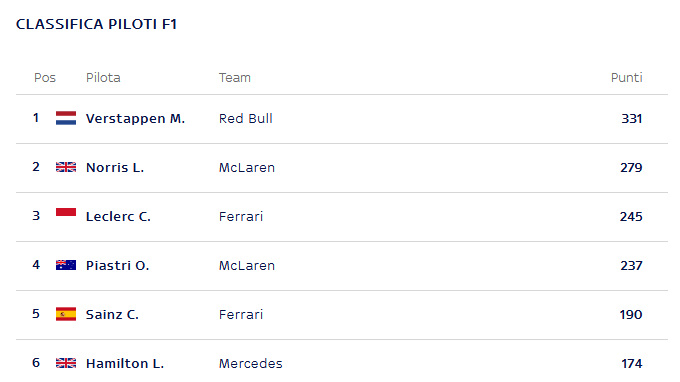Click McLaren team in Piastri's row

[247, 265]
